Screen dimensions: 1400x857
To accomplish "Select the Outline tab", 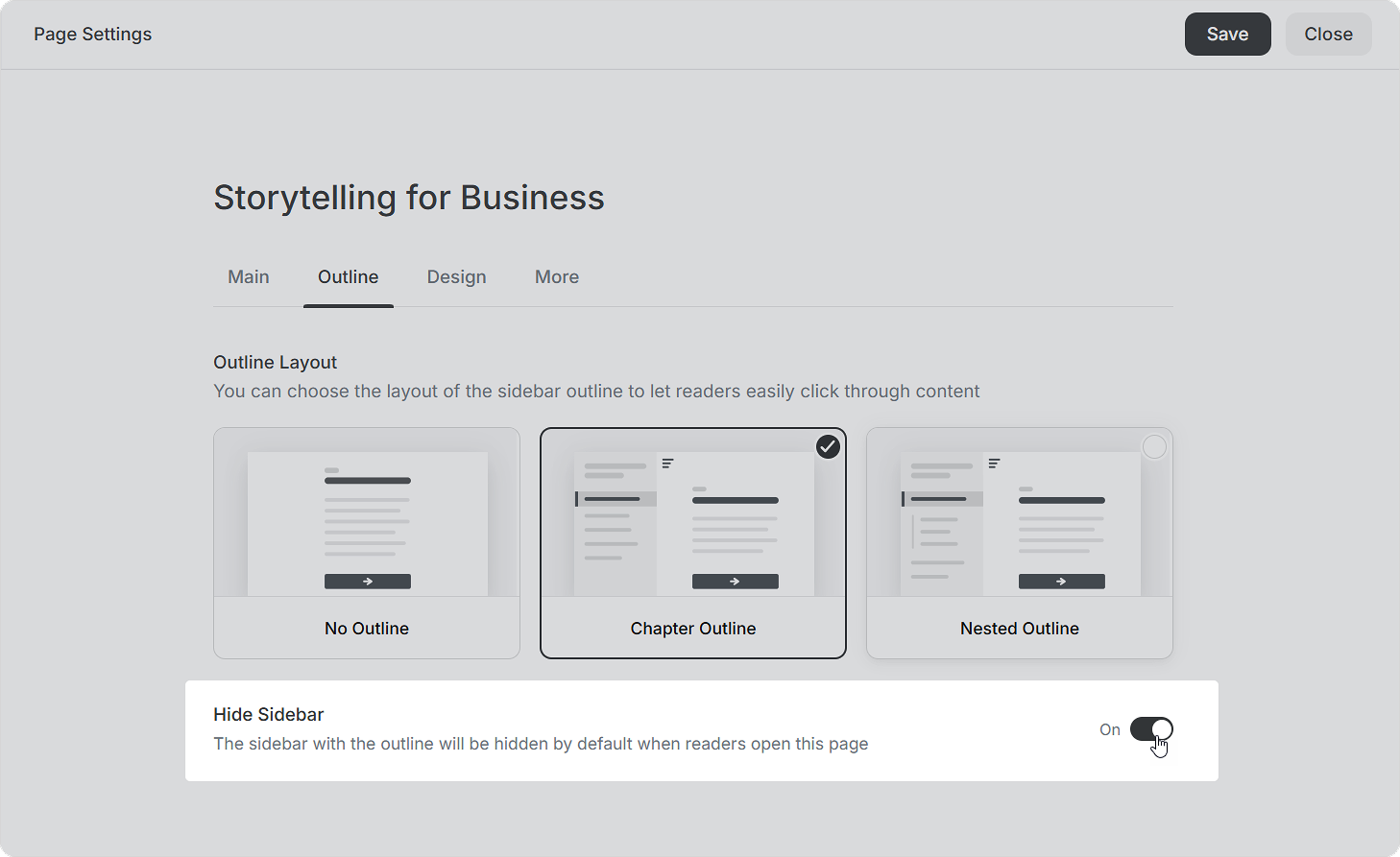I will 349,277.
